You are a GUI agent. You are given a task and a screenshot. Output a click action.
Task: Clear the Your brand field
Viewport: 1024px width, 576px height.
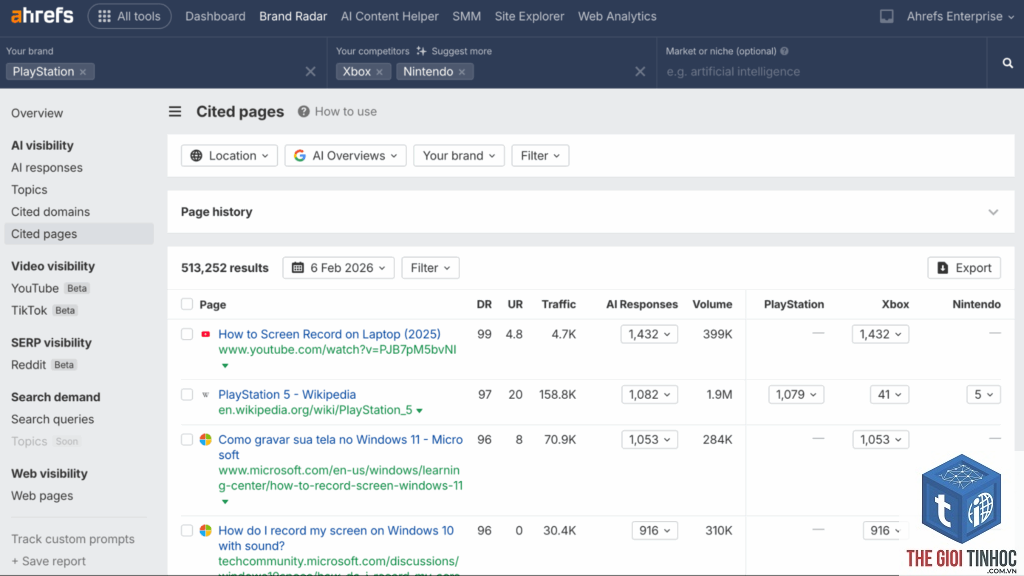(x=310, y=72)
